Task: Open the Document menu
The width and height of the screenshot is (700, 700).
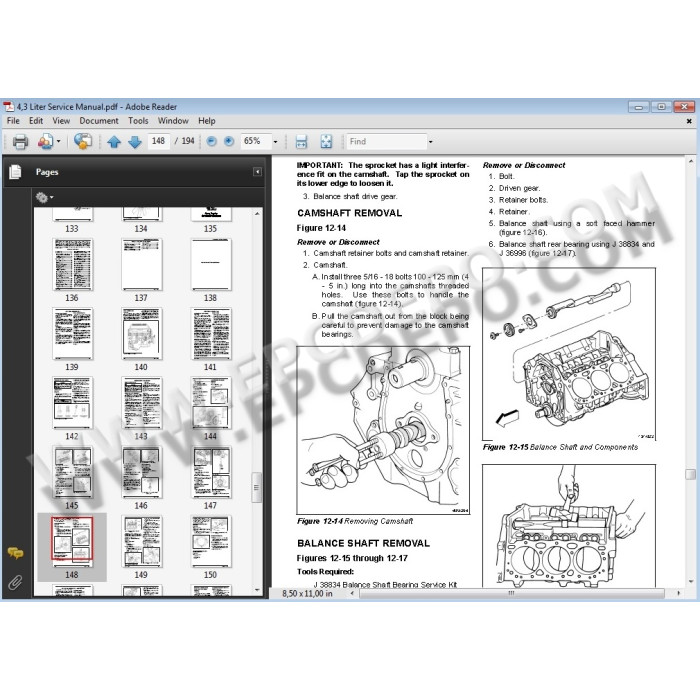Action: 99,121
